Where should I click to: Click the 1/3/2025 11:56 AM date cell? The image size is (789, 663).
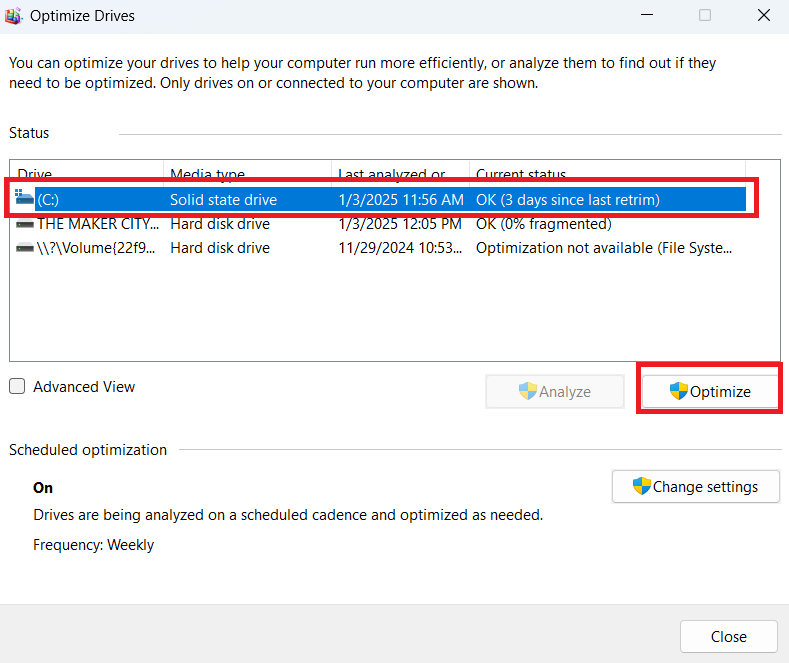401,200
